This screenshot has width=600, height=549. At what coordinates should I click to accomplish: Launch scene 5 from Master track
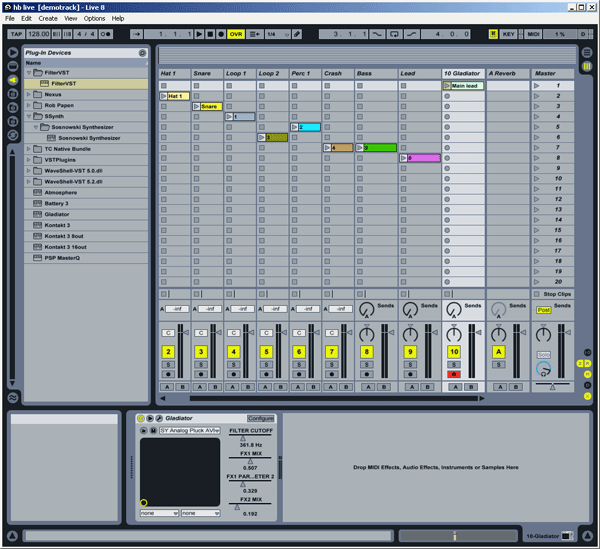click(537, 127)
